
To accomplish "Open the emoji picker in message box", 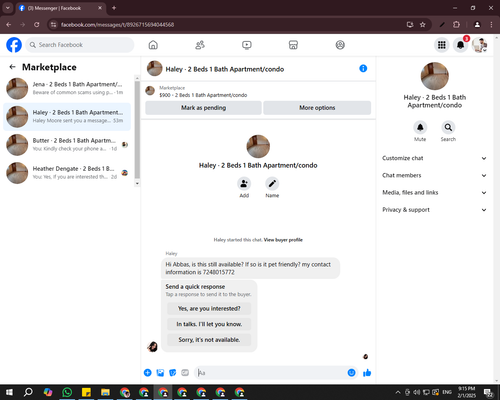I will pyautogui.click(x=351, y=373).
